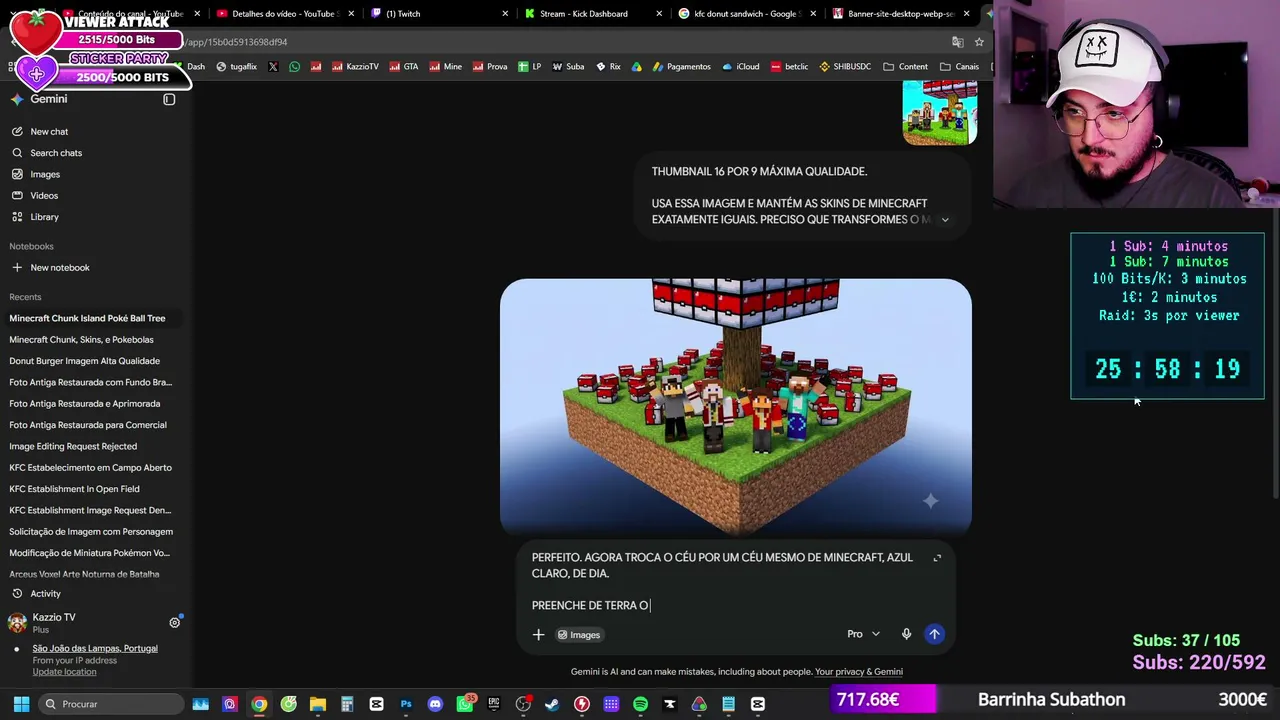Open chat Arceus Voxel Arte Noturna de Batalha
Image resolution: width=1280 pixels, height=720 pixels.
(x=84, y=575)
